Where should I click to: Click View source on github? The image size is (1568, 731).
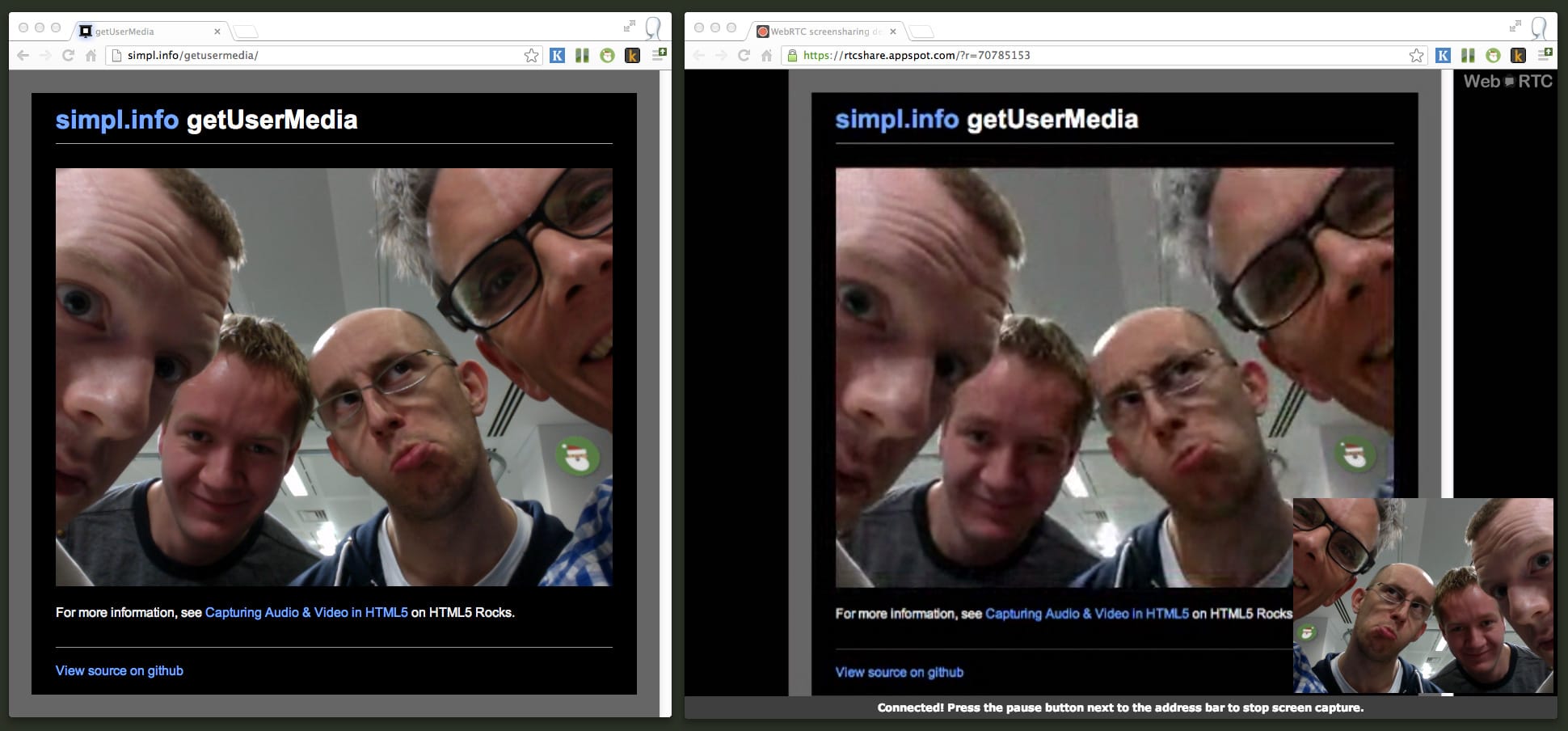tap(119, 670)
